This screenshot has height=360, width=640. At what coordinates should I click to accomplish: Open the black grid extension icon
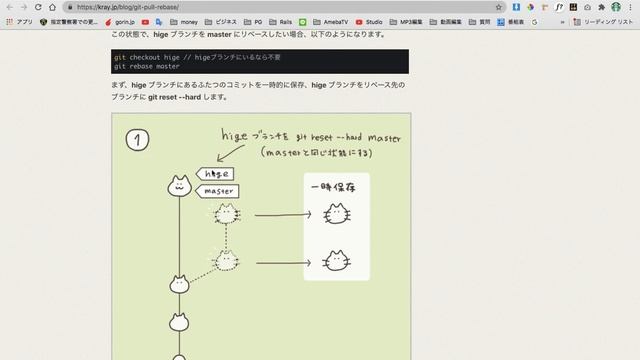coord(573,7)
